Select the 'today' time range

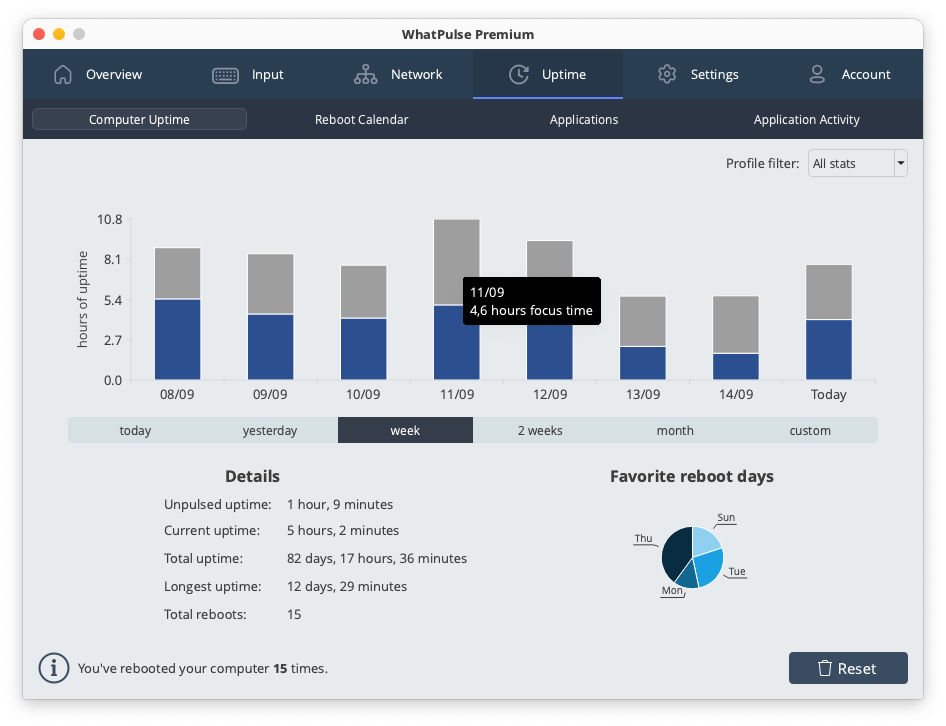pos(135,431)
